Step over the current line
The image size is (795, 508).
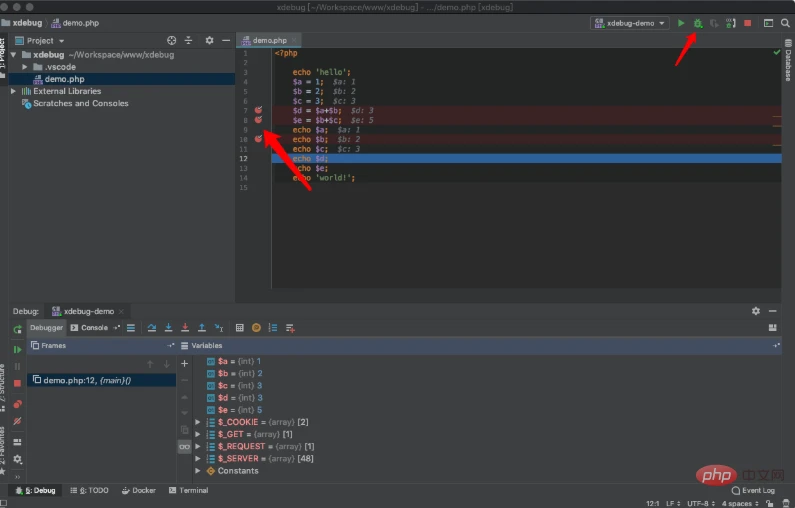tap(152, 328)
